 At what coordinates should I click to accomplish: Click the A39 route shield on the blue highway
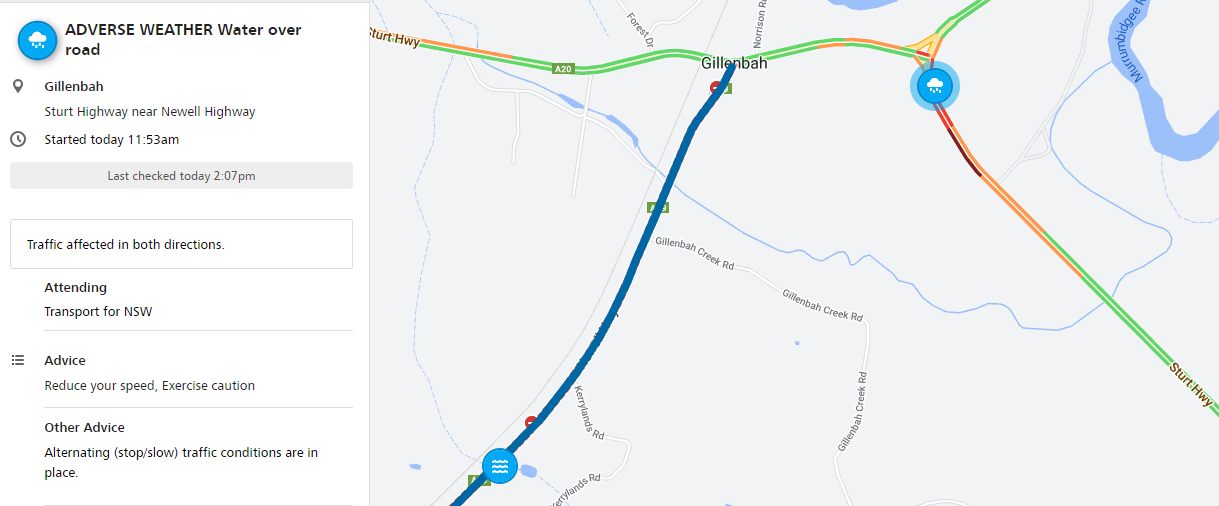pyautogui.click(x=657, y=207)
